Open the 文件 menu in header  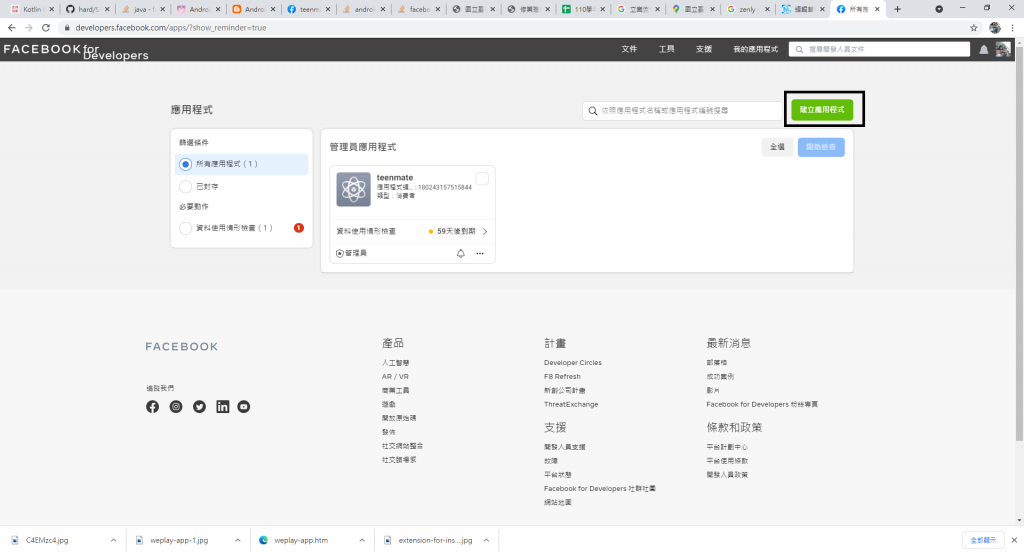point(629,49)
